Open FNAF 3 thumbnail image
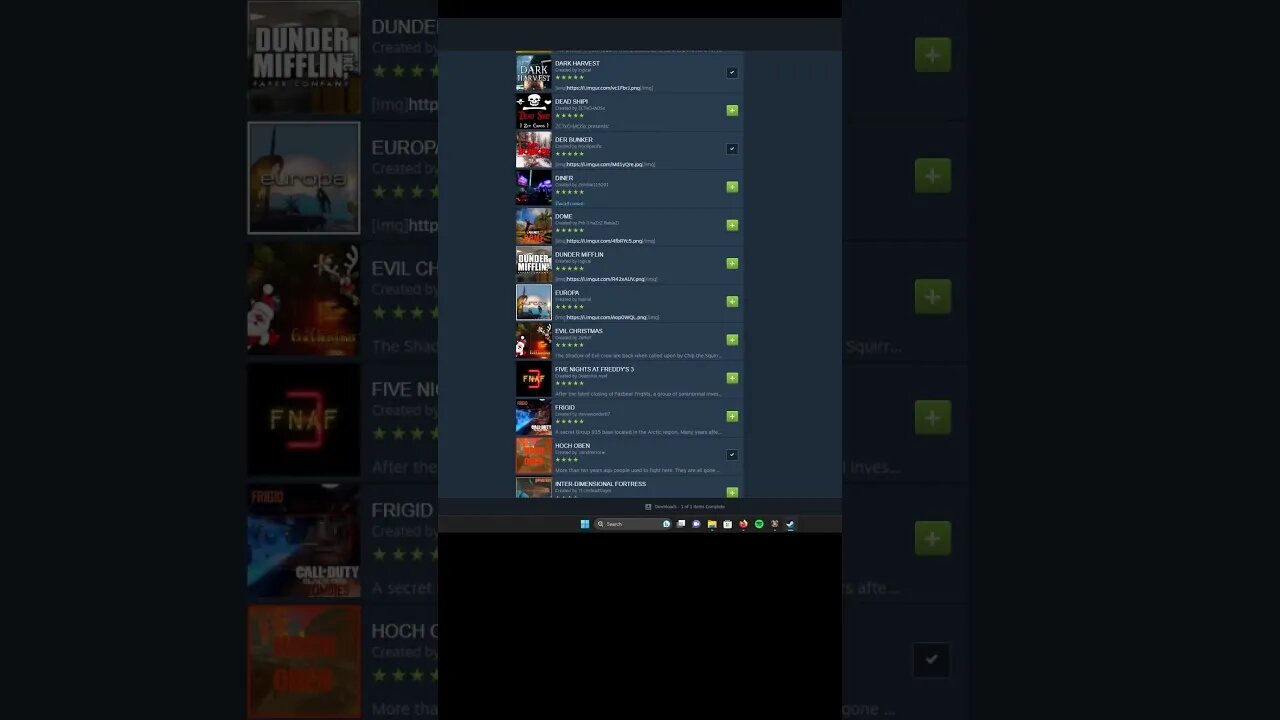1280x720 pixels. (x=533, y=378)
